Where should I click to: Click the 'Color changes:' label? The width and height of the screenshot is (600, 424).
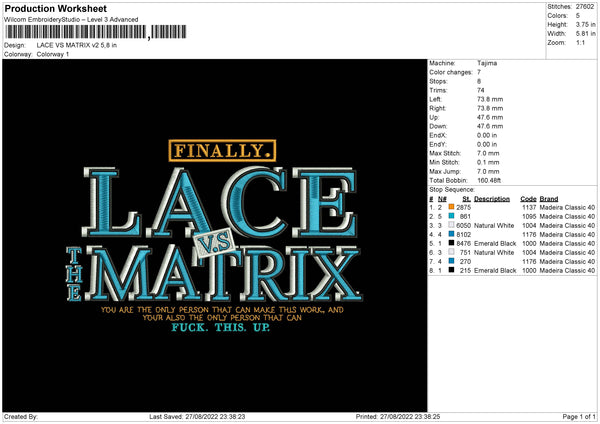[x=451, y=72]
